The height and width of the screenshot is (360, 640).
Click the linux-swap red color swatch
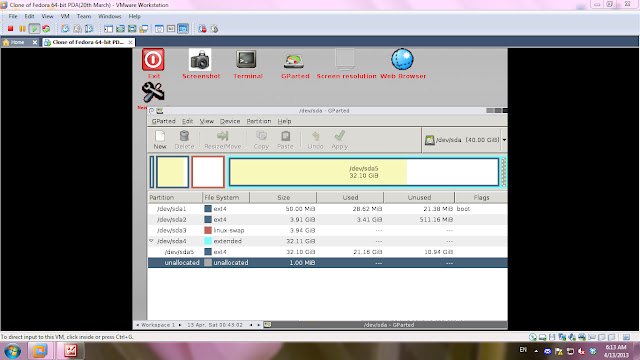pos(208,230)
